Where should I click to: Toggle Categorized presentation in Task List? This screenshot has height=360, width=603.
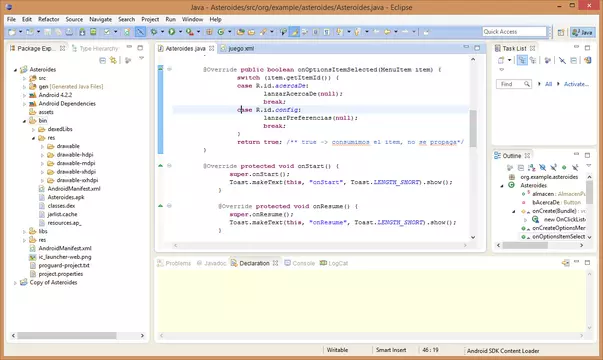(522, 60)
